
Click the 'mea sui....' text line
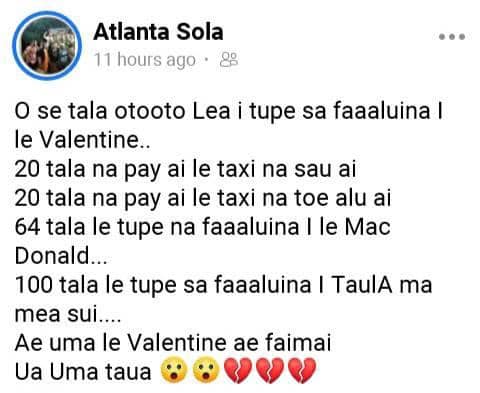tap(68, 314)
